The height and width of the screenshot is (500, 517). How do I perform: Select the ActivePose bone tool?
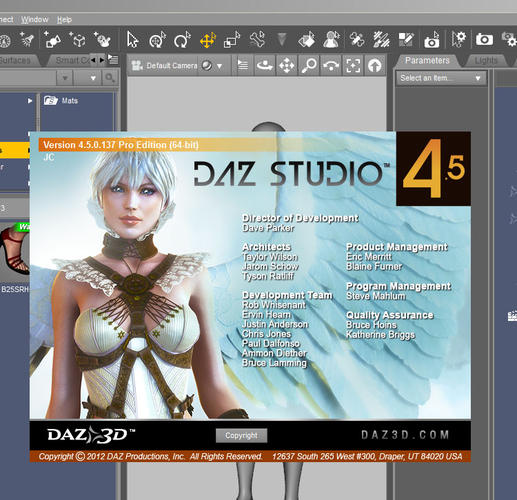257,40
